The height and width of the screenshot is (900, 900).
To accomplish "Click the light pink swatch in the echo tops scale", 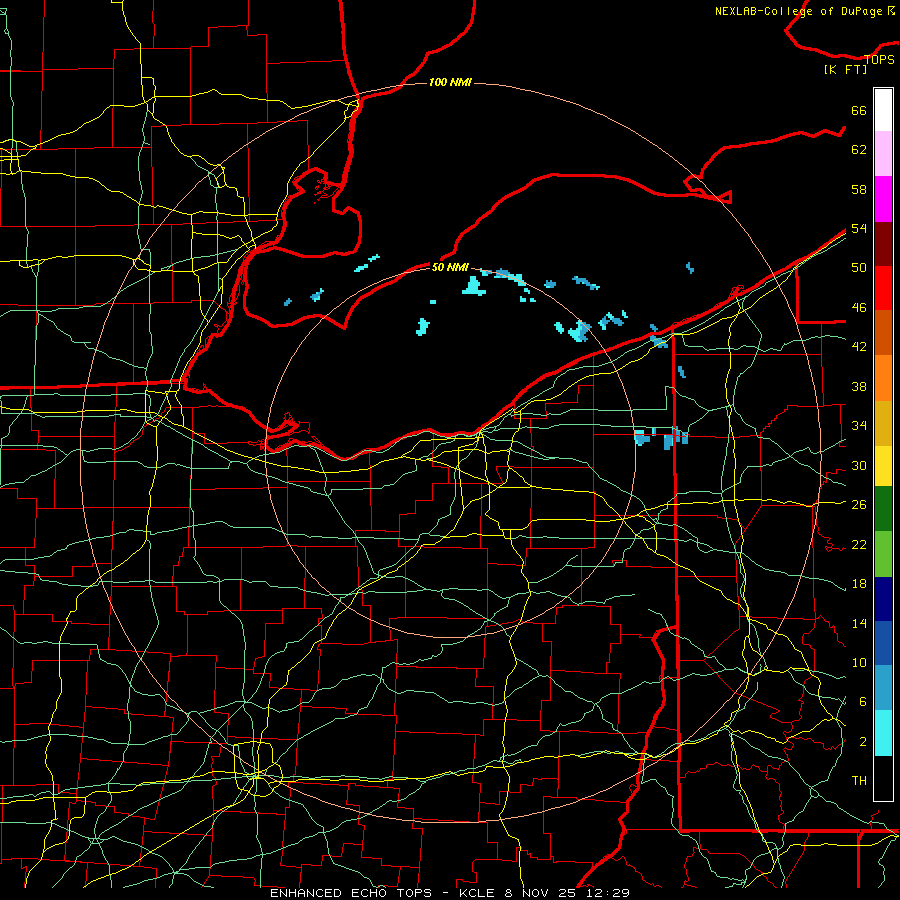I will [x=883, y=154].
